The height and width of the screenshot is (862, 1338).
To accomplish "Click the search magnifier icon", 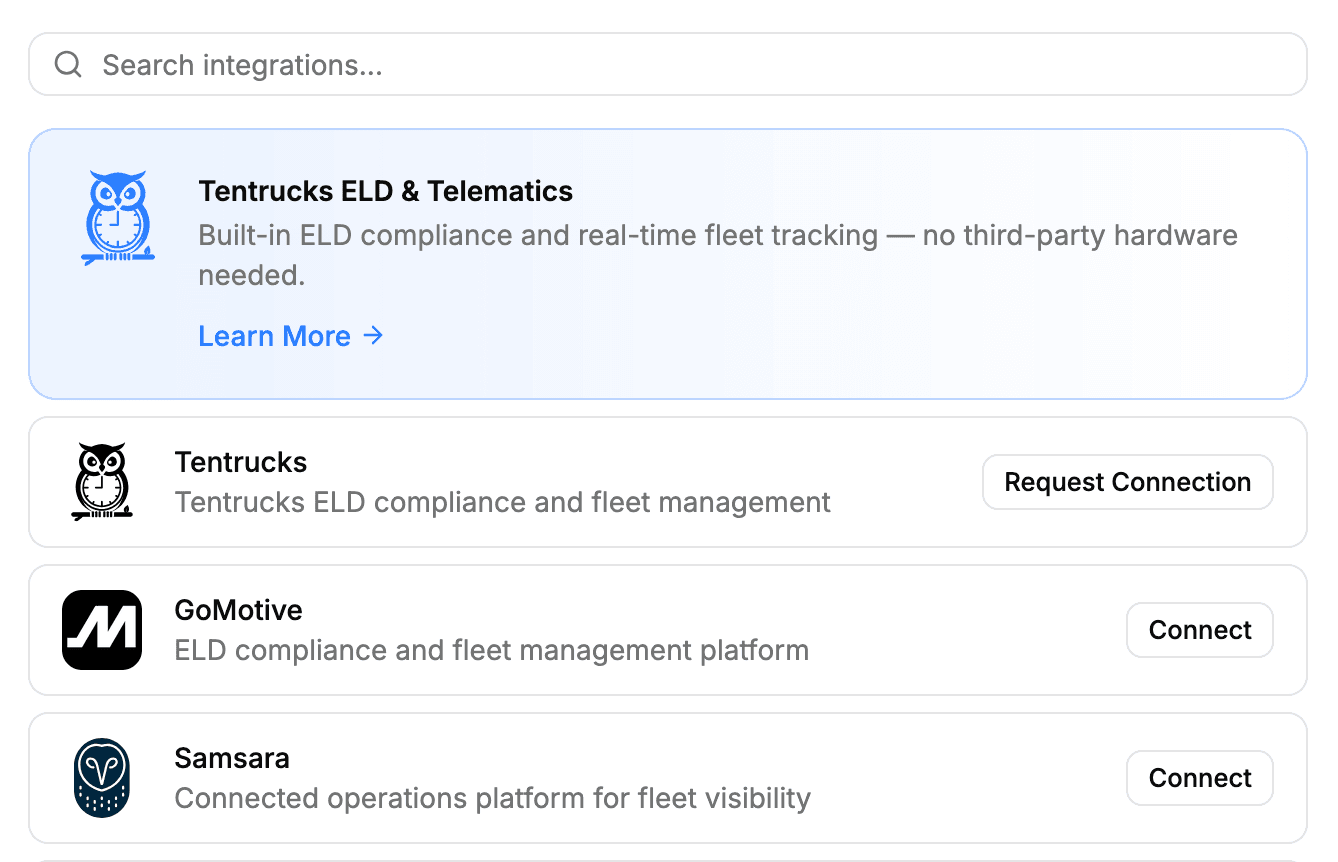I will click(x=68, y=65).
